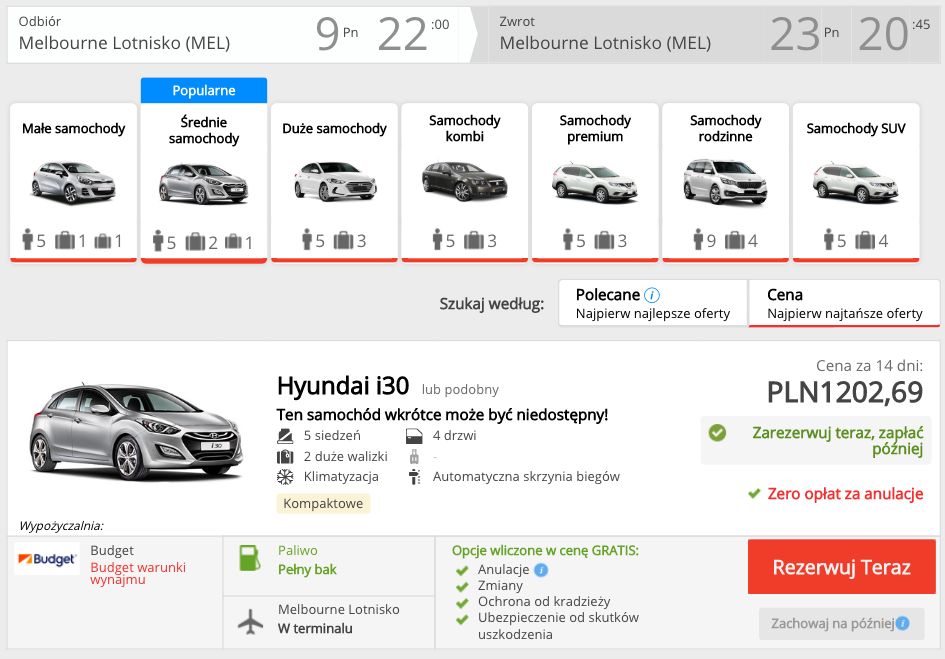Image resolution: width=945 pixels, height=659 pixels.
Task: Click the green fuel pump icon
Action: (250, 558)
